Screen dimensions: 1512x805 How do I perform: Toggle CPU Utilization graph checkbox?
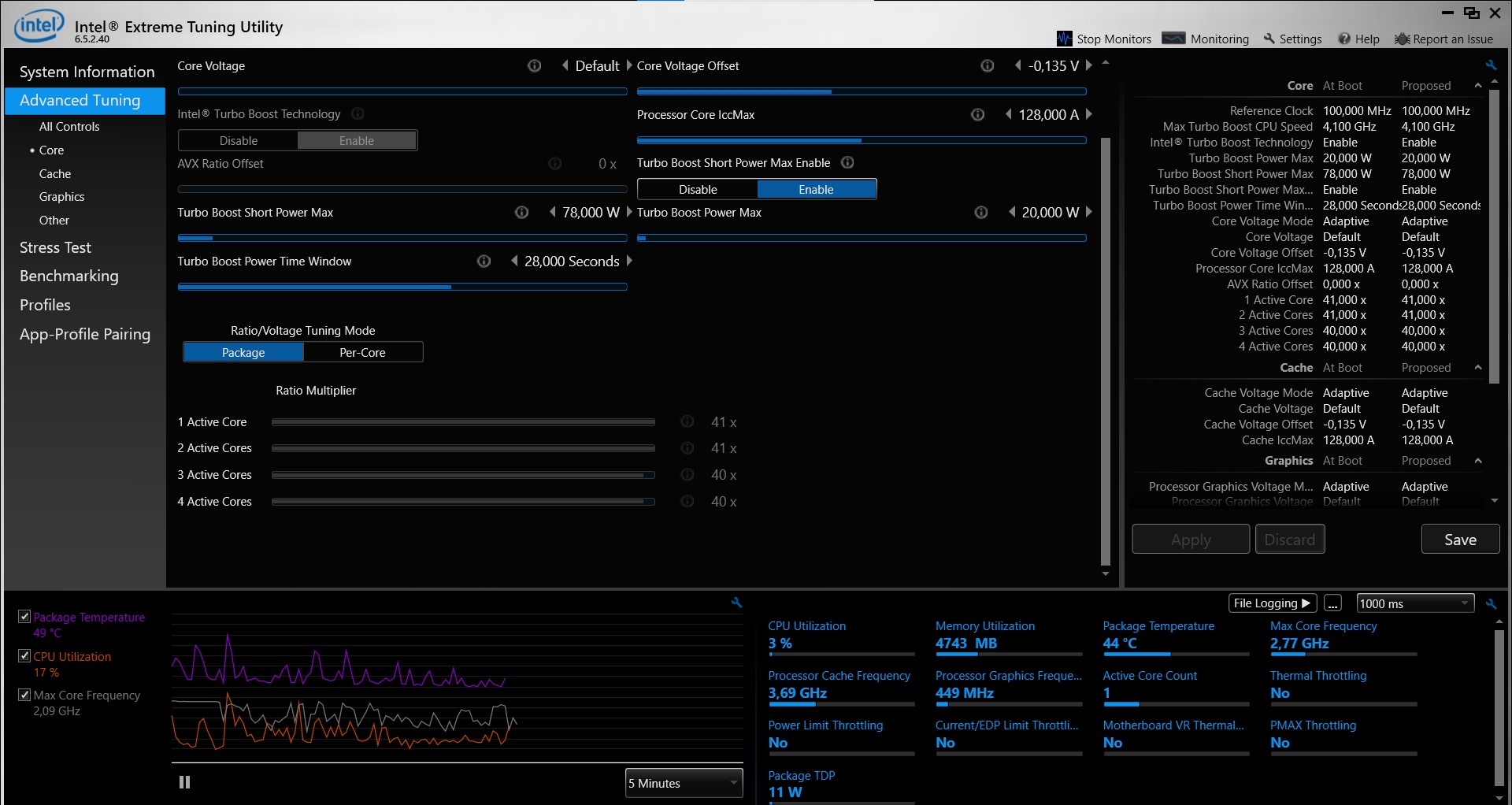(x=24, y=655)
